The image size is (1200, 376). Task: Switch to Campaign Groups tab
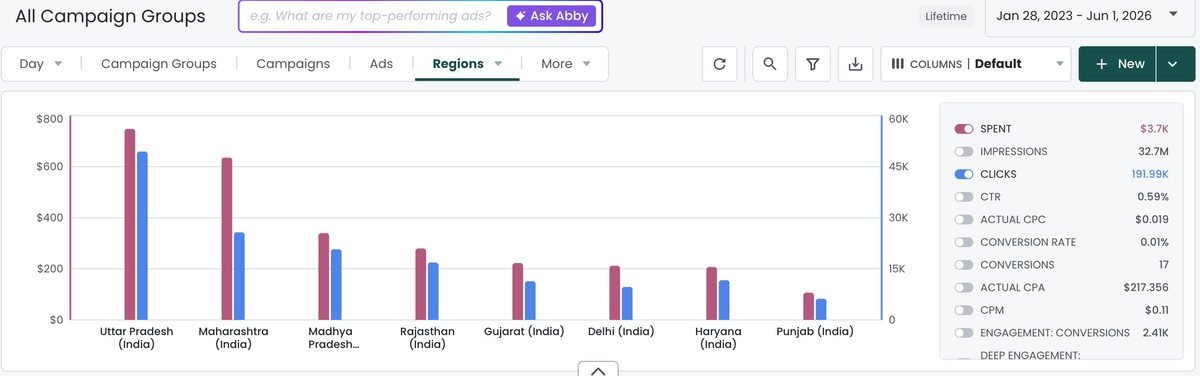click(159, 64)
